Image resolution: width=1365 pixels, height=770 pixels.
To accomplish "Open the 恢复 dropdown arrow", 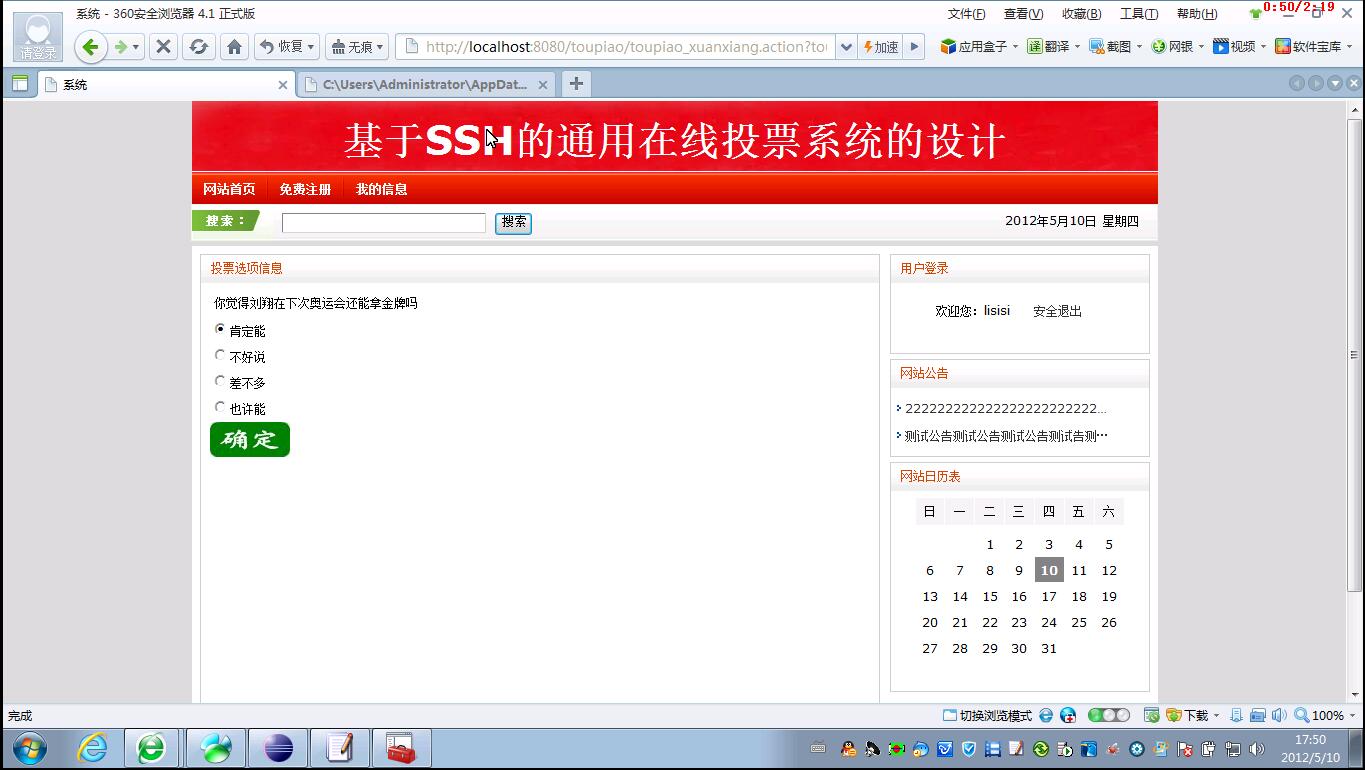I will click(311, 46).
